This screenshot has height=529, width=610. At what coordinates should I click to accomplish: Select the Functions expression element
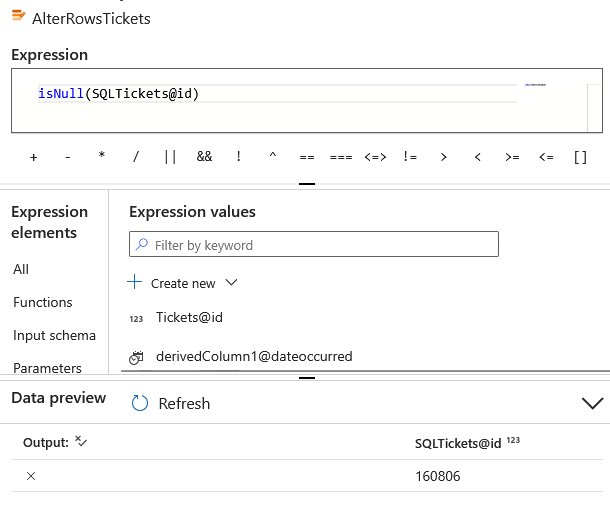[x=43, y=302]
